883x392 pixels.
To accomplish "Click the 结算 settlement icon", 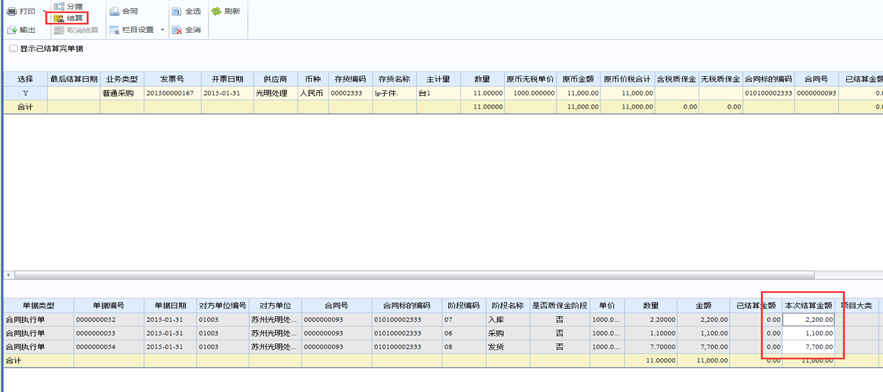I will pos(59,19).
